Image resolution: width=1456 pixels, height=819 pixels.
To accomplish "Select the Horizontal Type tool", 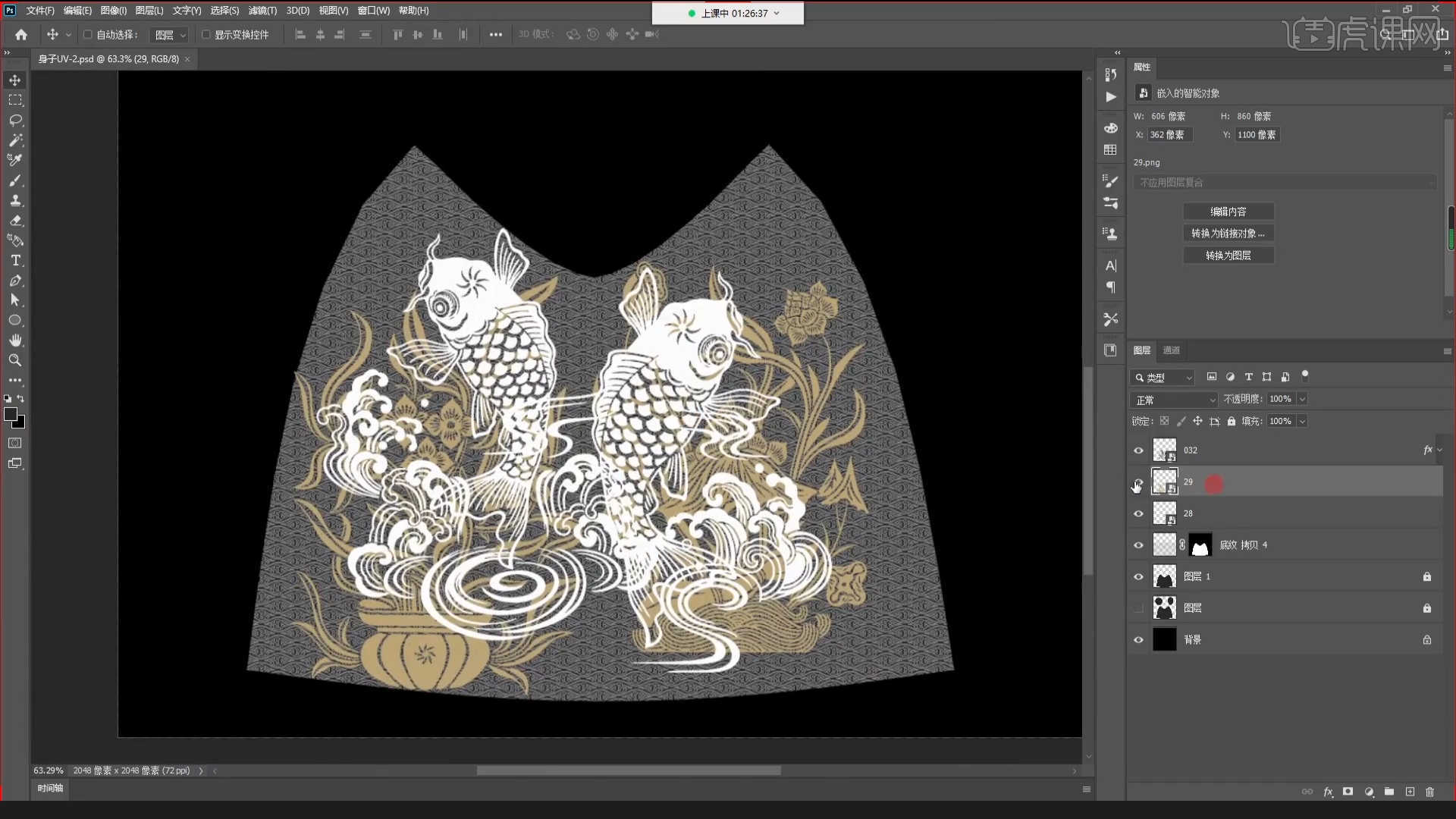I will point(15,260).
